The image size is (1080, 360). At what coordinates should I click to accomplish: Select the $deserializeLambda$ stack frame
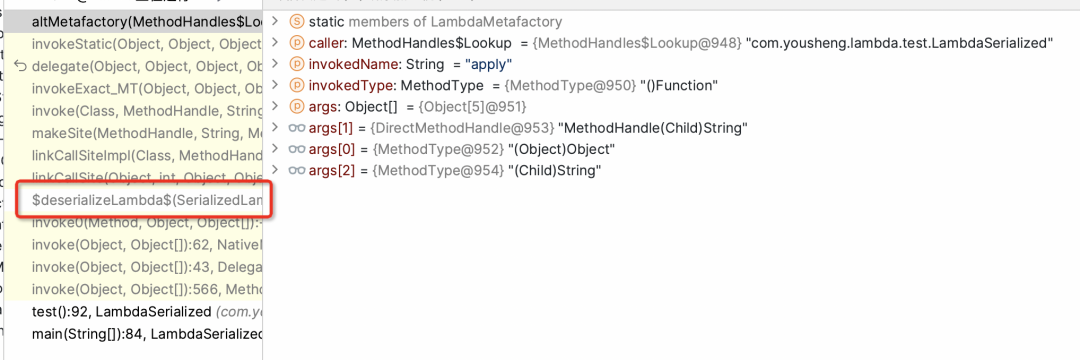click(147, 199)
